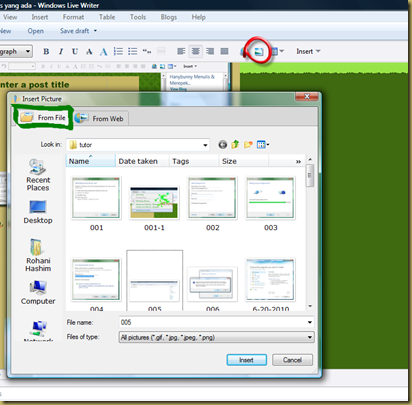Sort files by the Name column
Viewport: 412px width, 405px height.
coord(91,161)
